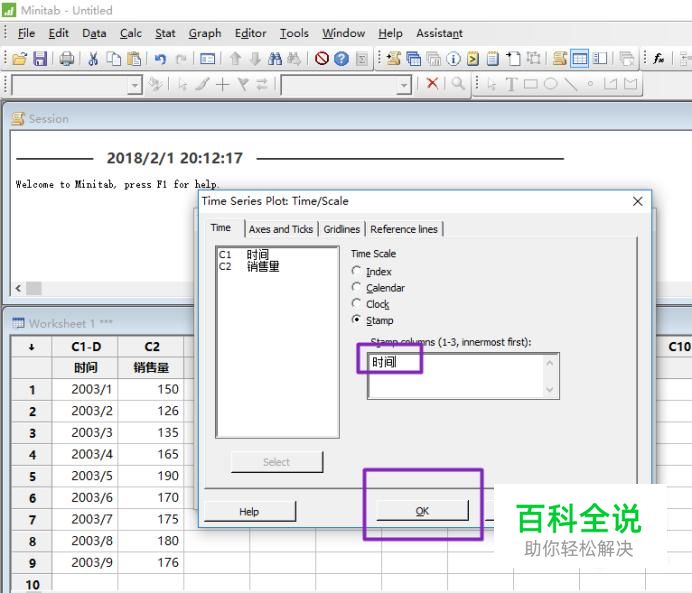
Task: Show History with the yellow prompt icon
Action: click(473, 59)
